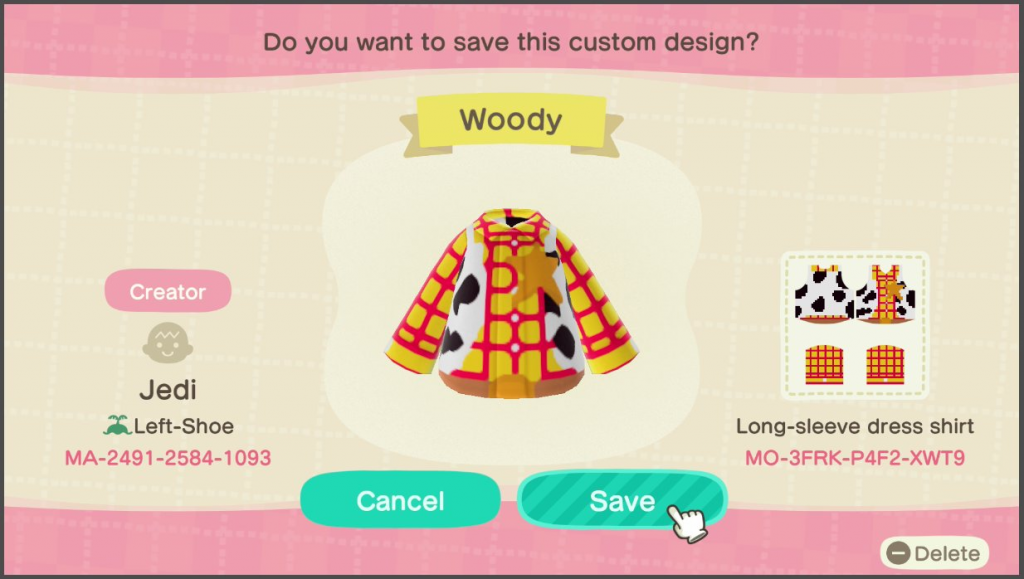The image size is (1024, 579).
Task: Click the Left-Shoe island name
Action: click(184, 426)
